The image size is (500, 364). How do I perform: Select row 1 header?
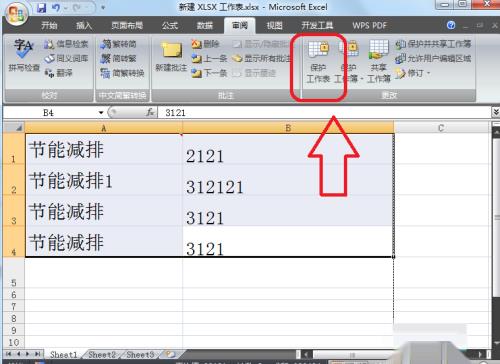[x=14, y=149]
